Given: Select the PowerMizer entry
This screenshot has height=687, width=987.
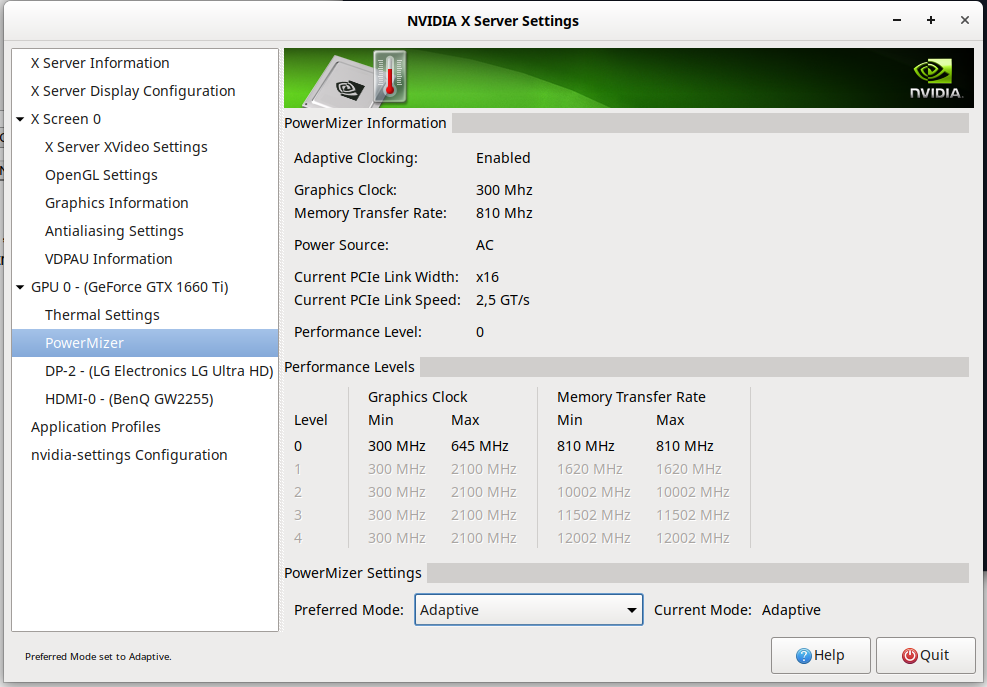Looking at the screenshot, I should (x=145, y=343).
